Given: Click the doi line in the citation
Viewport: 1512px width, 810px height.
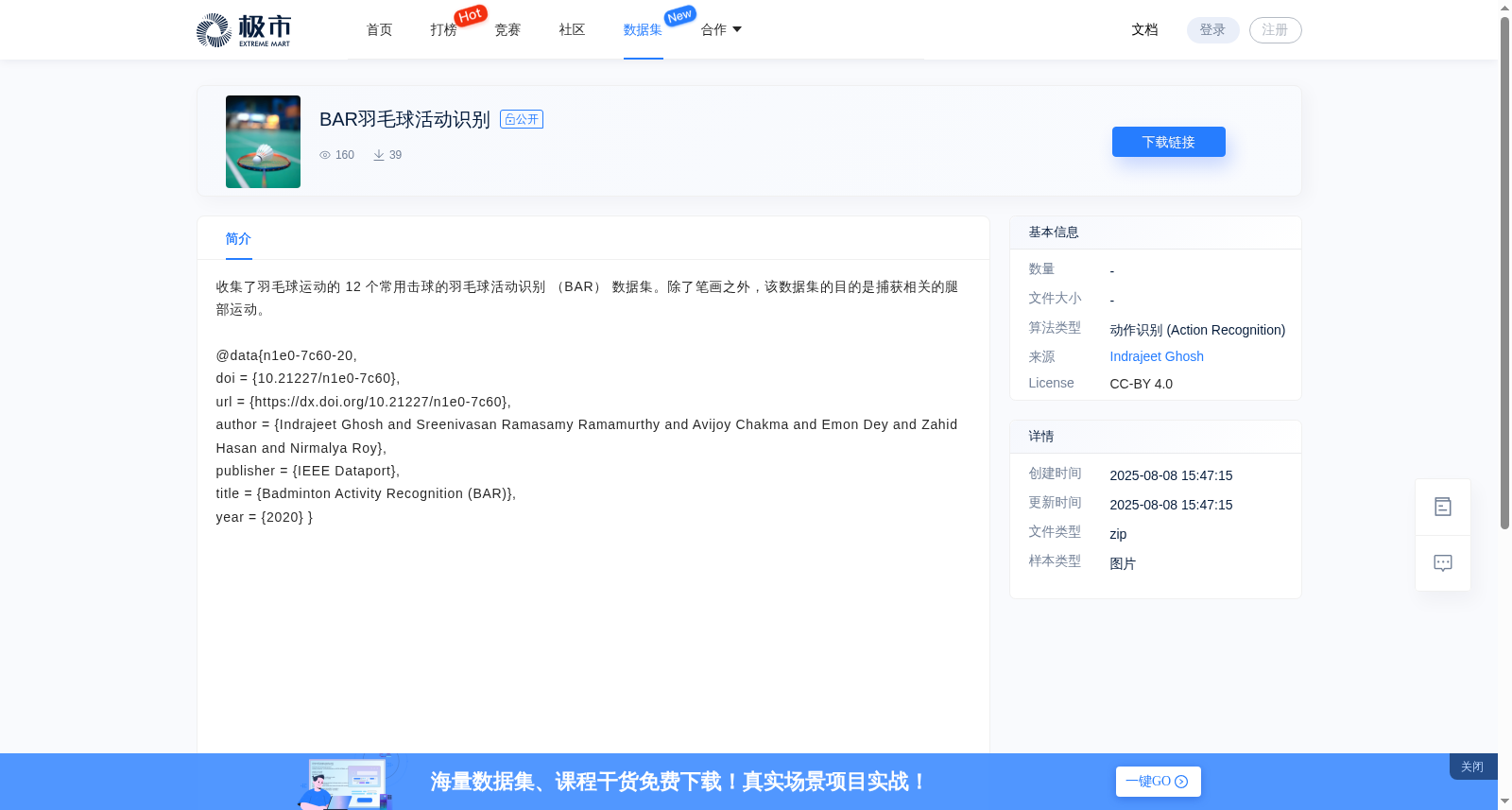Looking at the screenshot, I should pos(308,378).
